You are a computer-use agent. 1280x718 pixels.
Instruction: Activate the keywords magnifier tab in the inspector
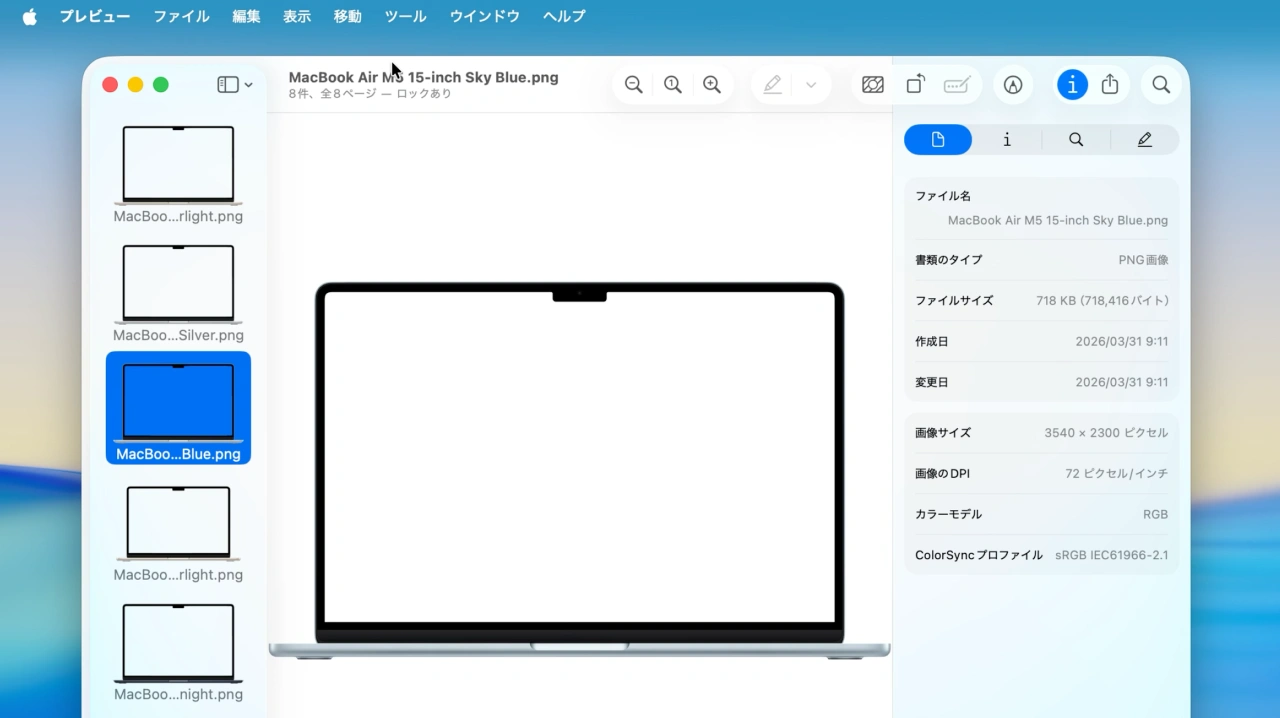click(1075, 139)
